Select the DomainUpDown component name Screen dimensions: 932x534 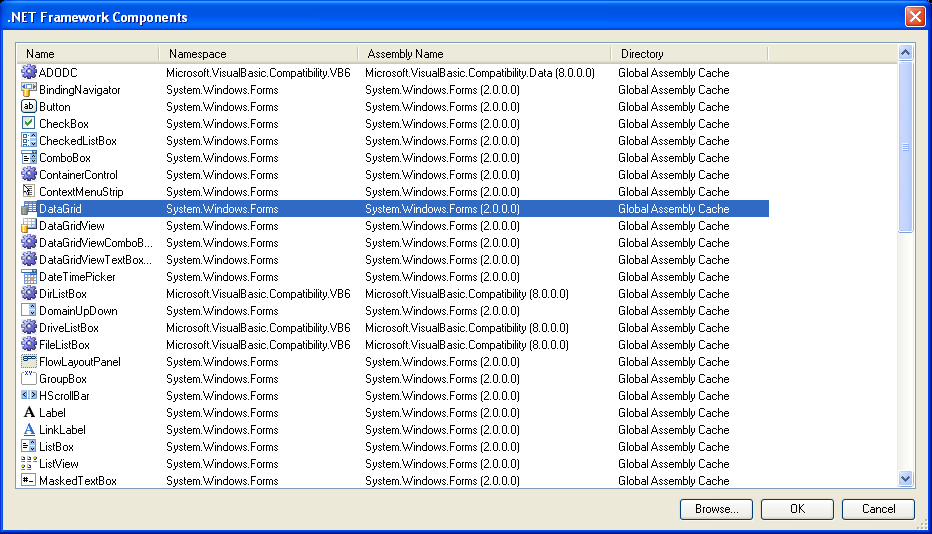click(x=78, y=311)
